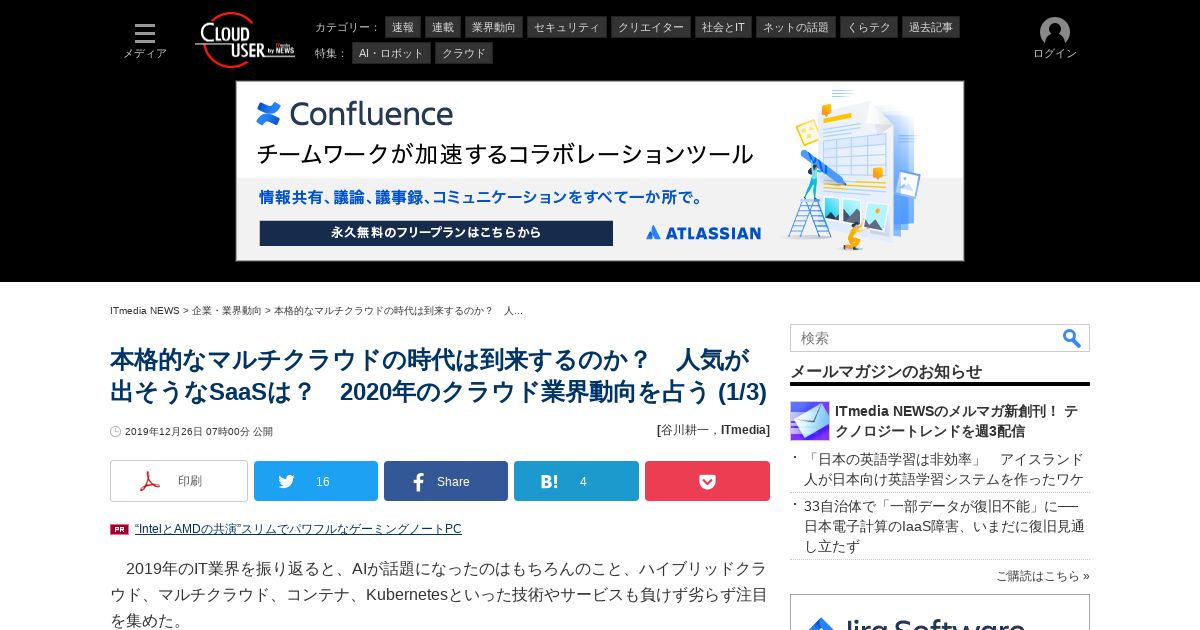
Task: Open the くらテク category
Action: tap(869, 27)
